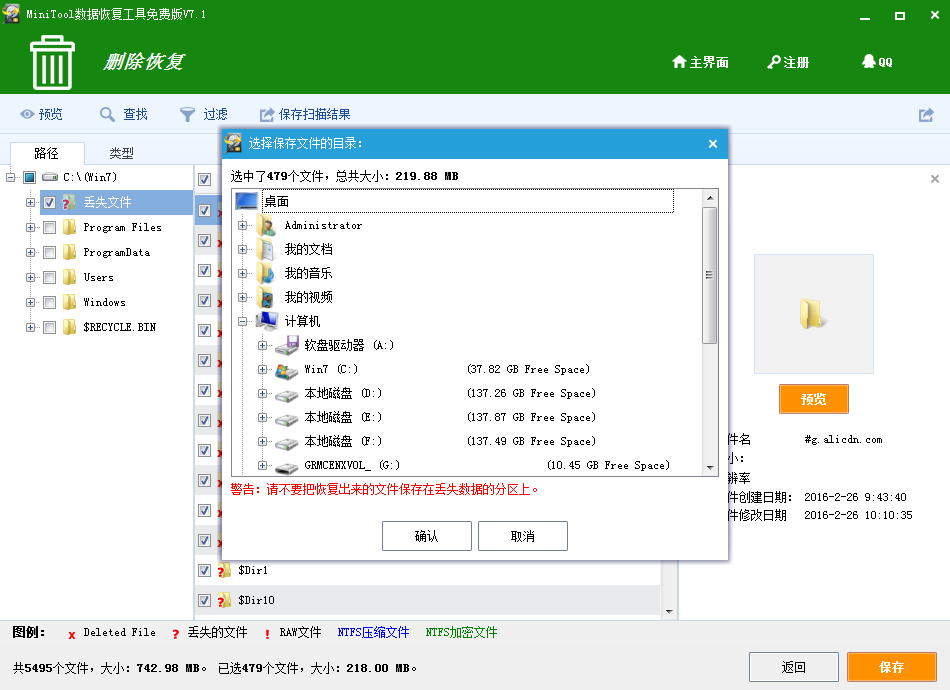
Task: Open the Filter funnel tool
Action: tap(204, 114)
